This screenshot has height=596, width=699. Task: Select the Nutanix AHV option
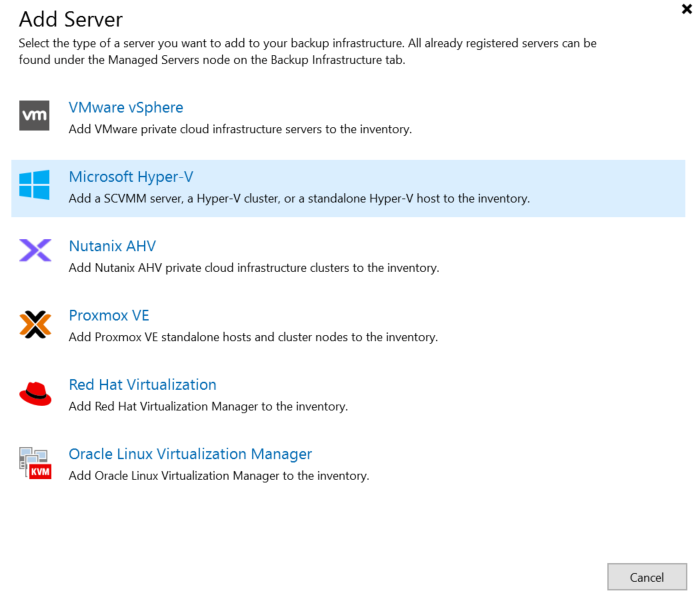[112, 246]
